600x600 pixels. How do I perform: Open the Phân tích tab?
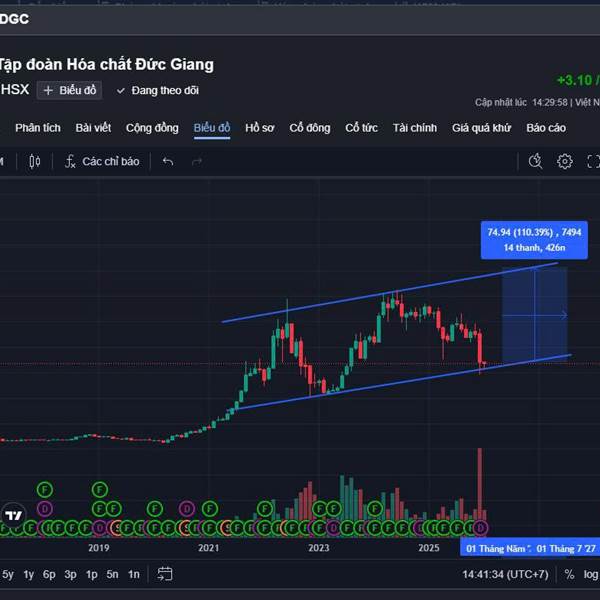pos(38,128)
